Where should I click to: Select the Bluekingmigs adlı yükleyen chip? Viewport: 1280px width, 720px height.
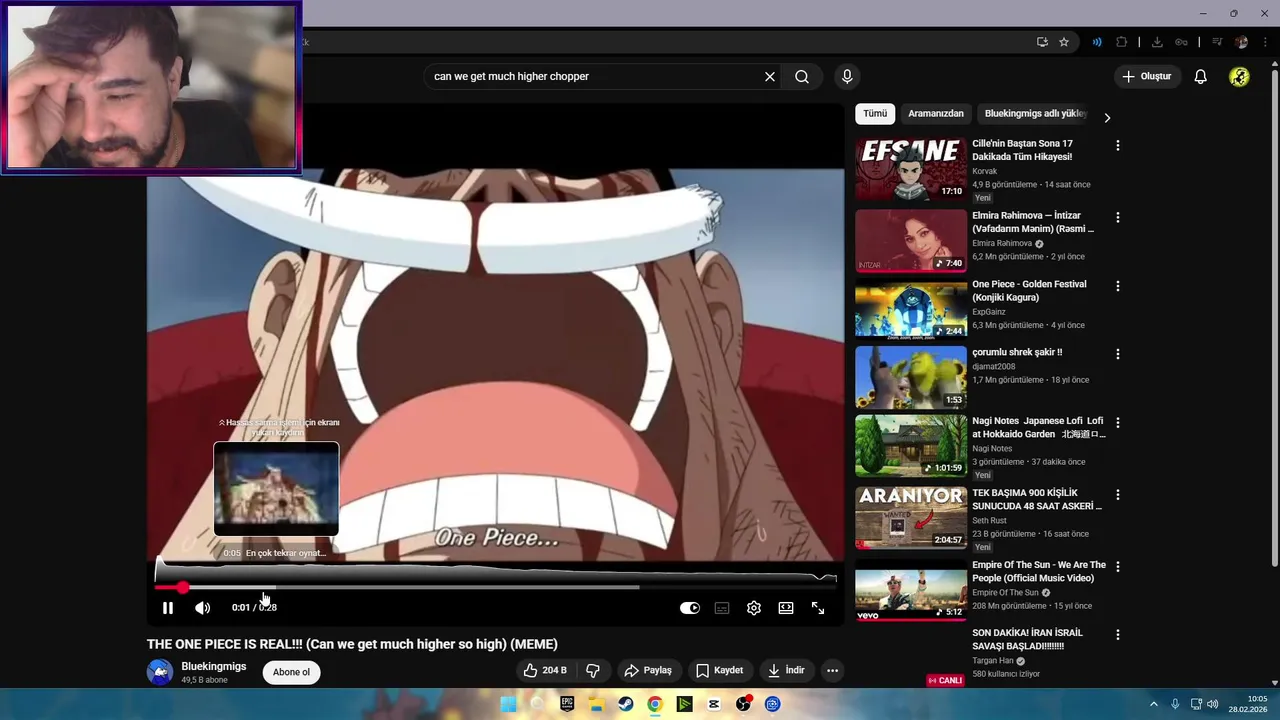pos(1034,114)
